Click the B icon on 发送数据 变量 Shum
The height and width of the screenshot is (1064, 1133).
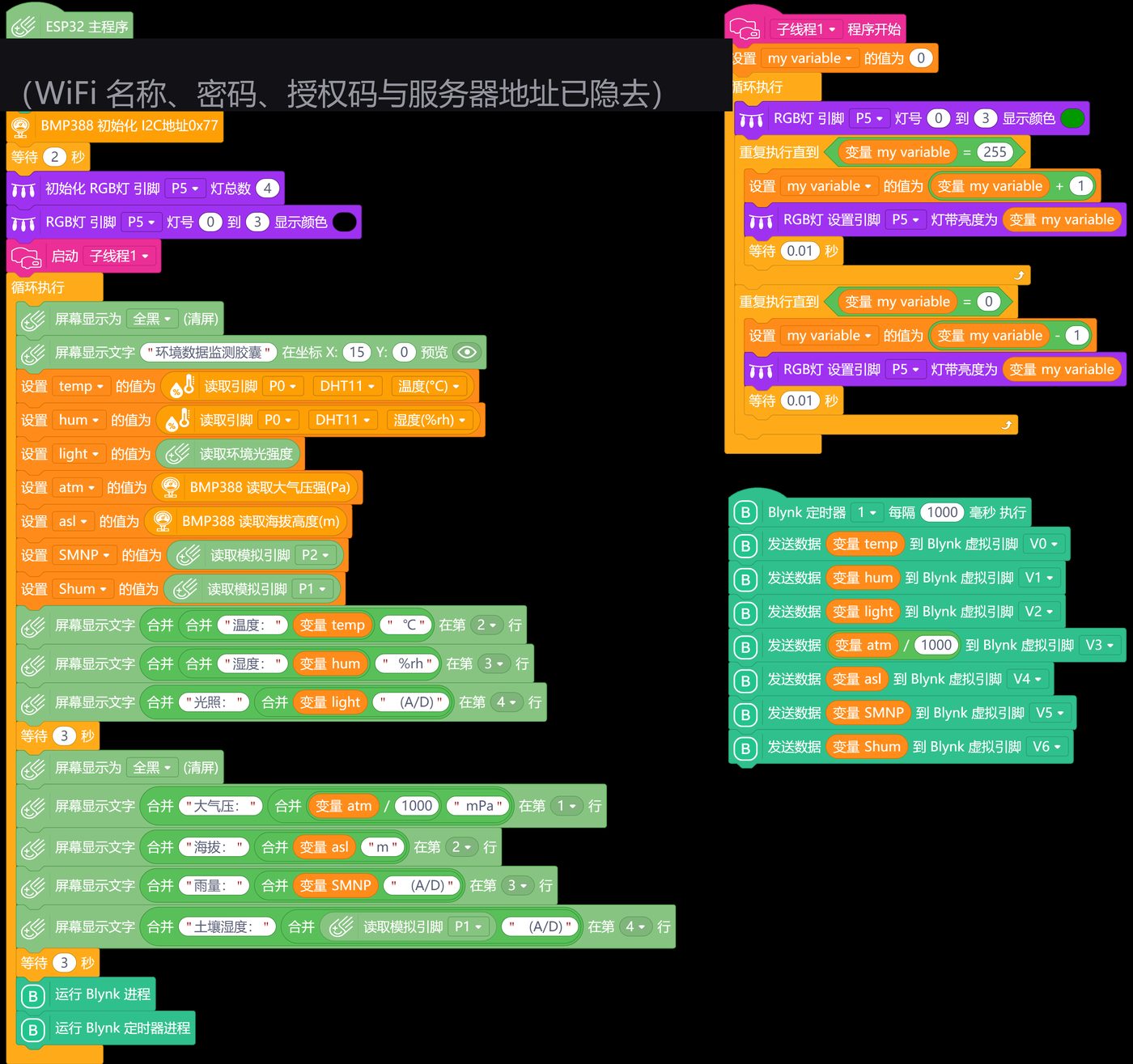coord(745,748)
